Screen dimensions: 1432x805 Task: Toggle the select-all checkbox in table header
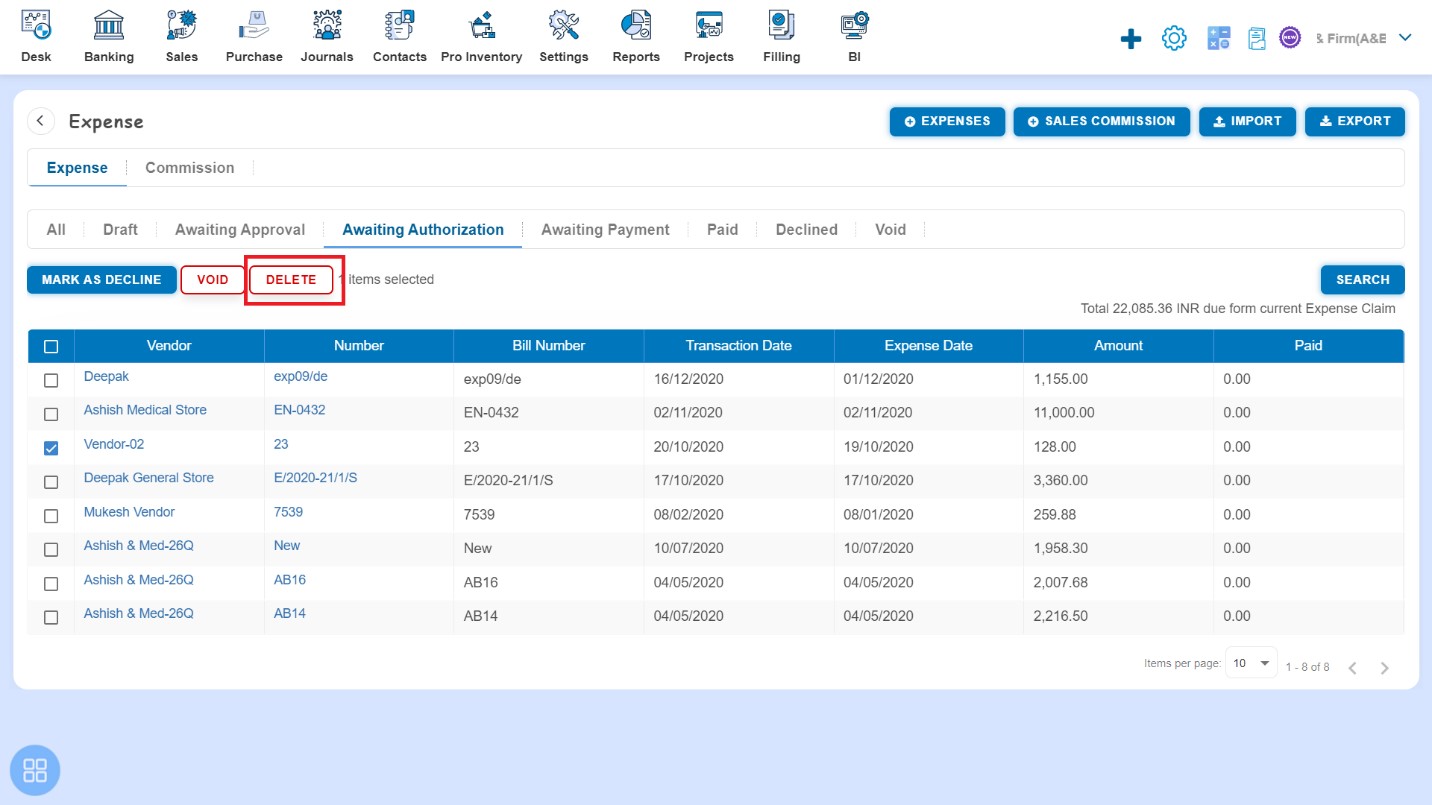tap(51, 346)
